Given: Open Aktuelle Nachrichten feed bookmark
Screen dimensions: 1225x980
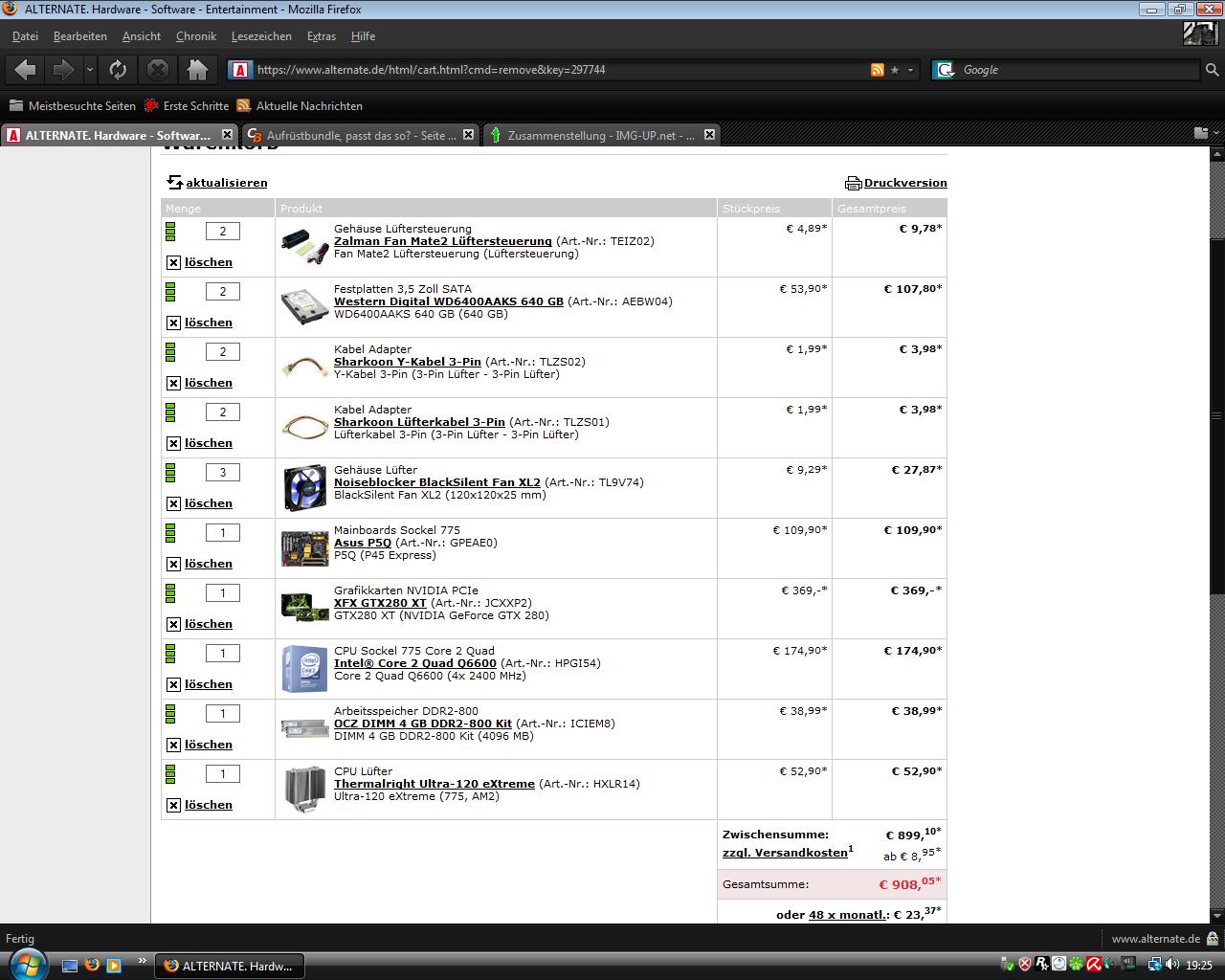Looking at the screenshot, I should [x=300, y=106].
